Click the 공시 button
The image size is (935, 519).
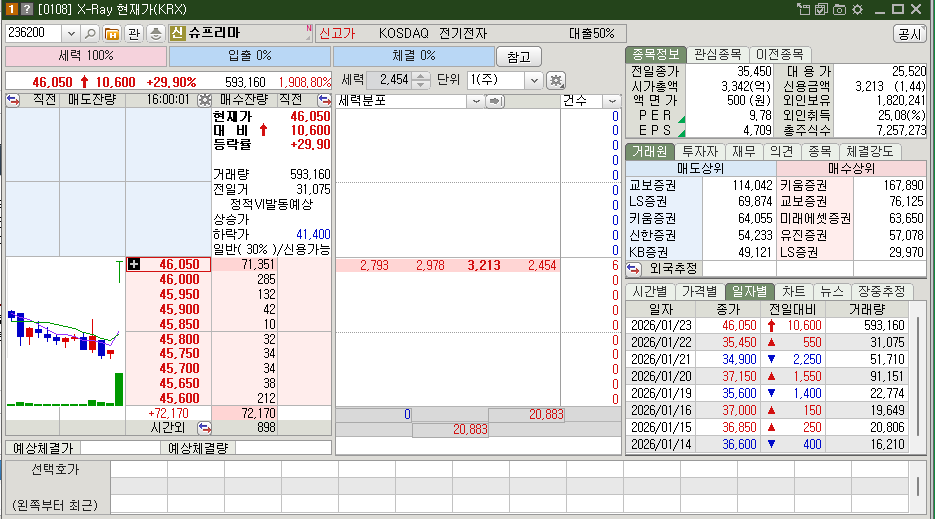pos(909,34)
